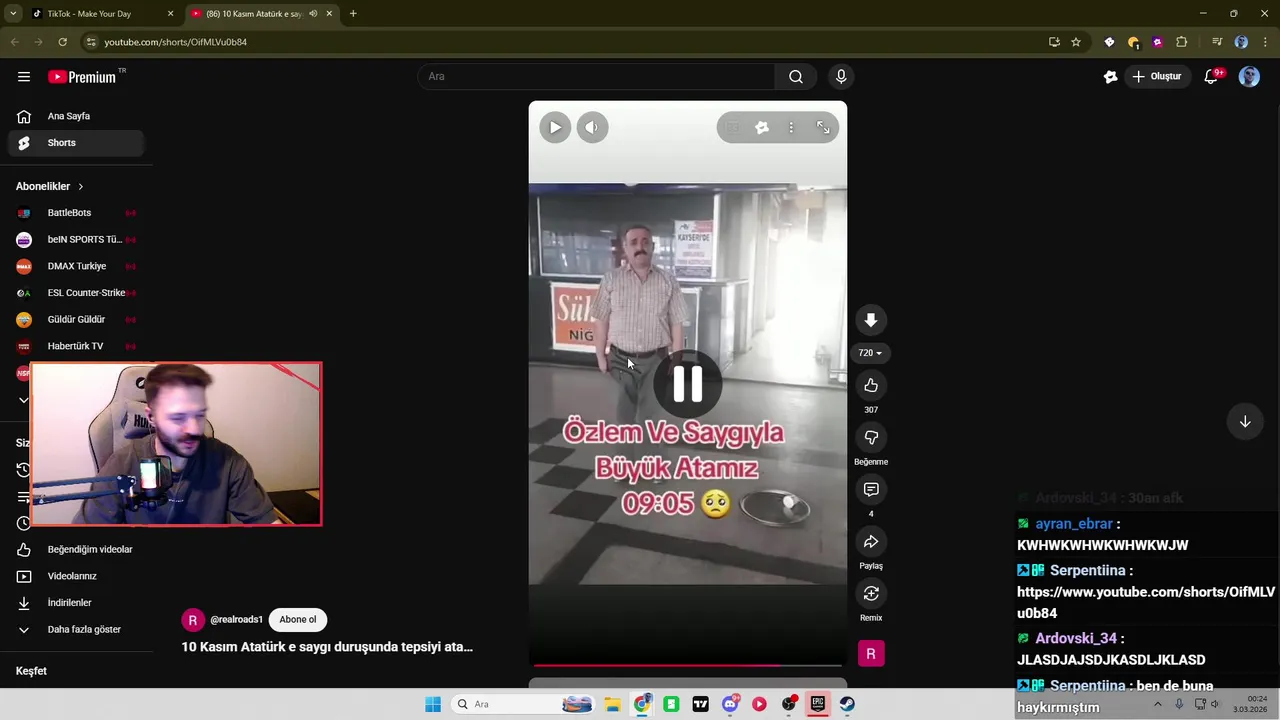The width and height of the screenshot is (1280, 720).
Task: Open Beğendiğim videolar playlist
Action: pyautogui.click(x=77, y=549)
